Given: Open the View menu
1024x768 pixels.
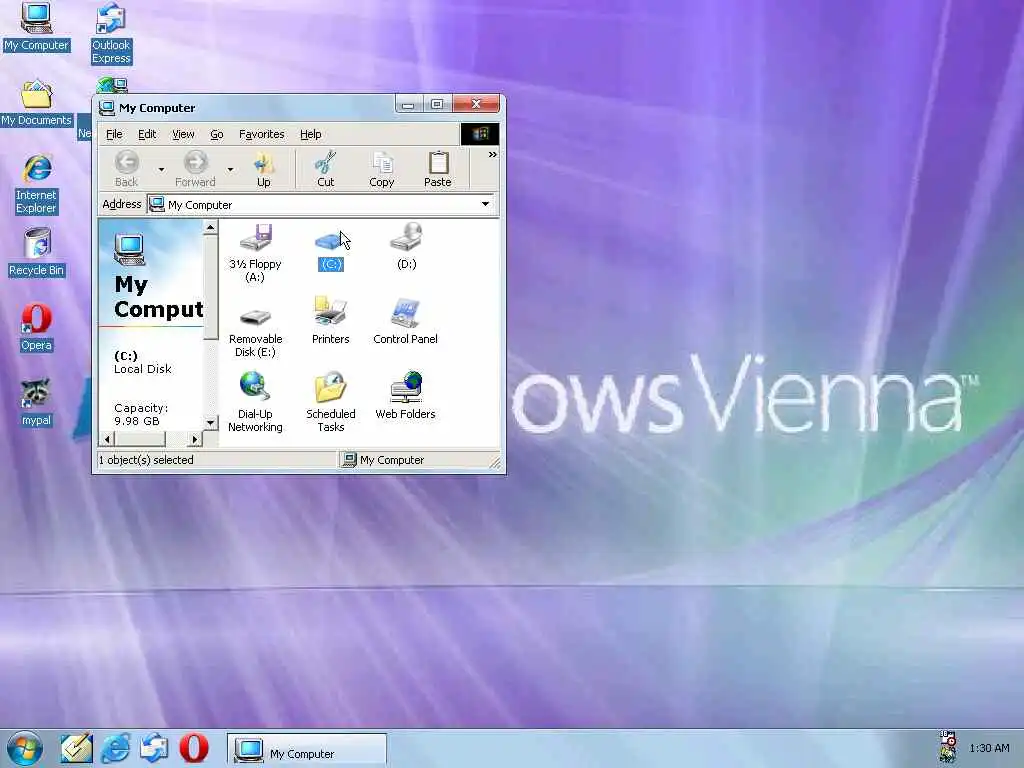Looking at the screenshot, I should point(183,134).
